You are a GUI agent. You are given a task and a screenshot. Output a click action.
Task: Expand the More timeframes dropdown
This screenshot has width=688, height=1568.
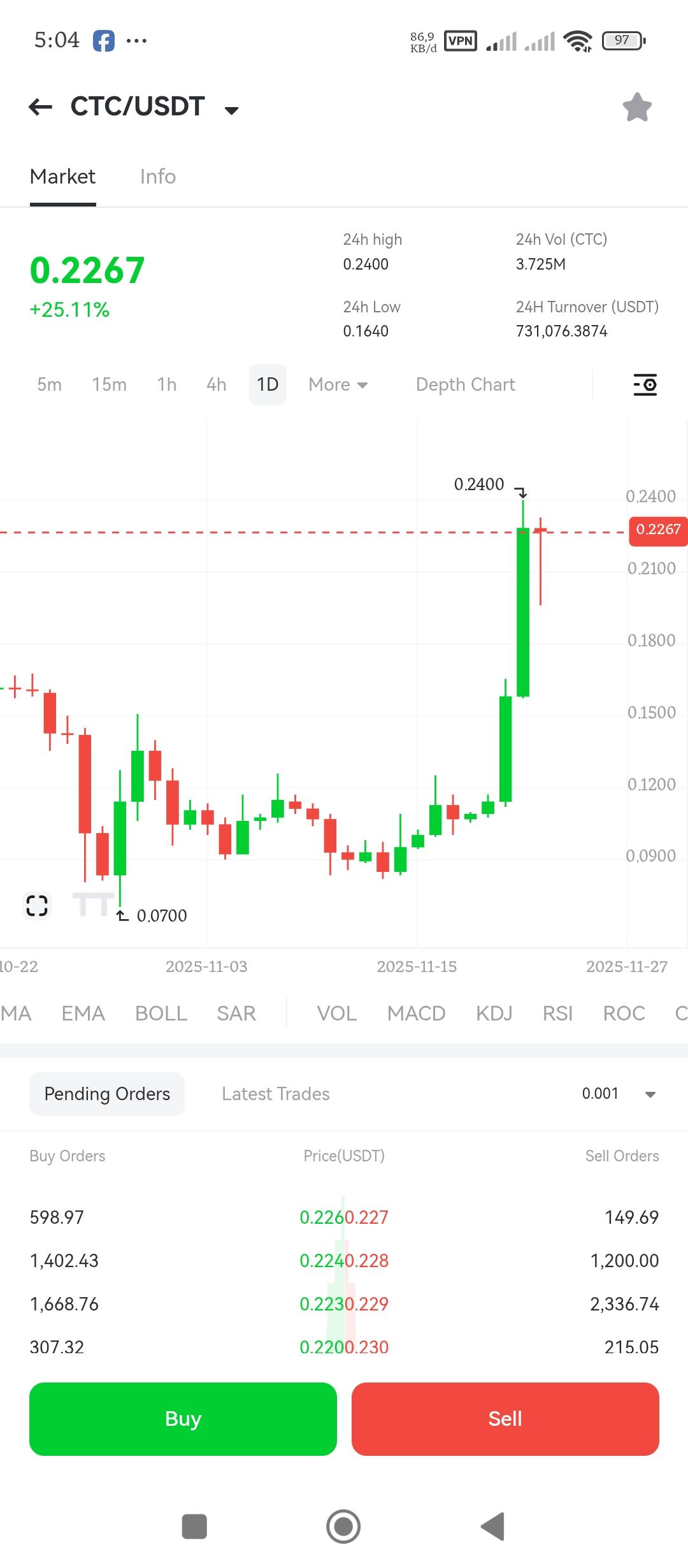[x=338, y=384]
